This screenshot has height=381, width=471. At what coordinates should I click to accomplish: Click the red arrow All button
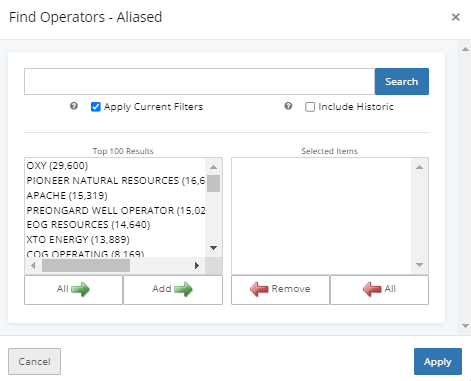click(379, 290)
